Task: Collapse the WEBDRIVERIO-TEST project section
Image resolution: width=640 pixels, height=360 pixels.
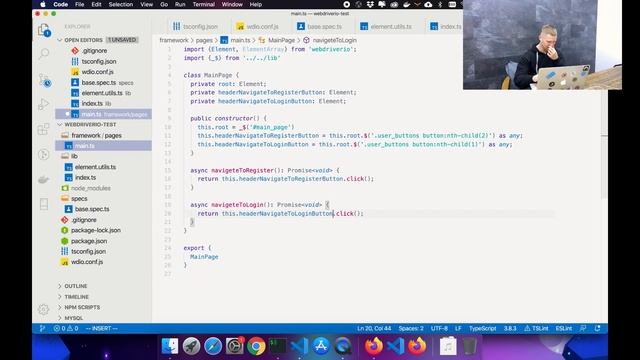Action: tap(90, 124)
